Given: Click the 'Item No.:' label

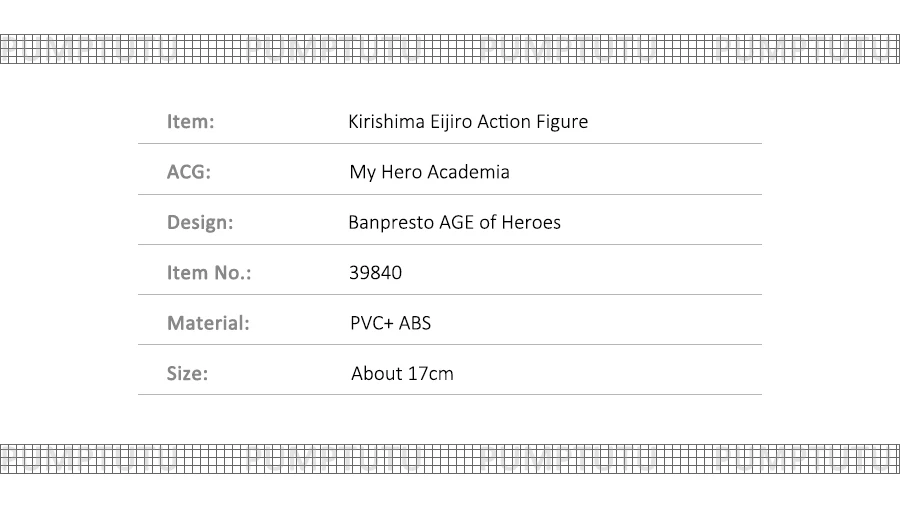Looking at the screenshot, I should [x=209, y=273].
